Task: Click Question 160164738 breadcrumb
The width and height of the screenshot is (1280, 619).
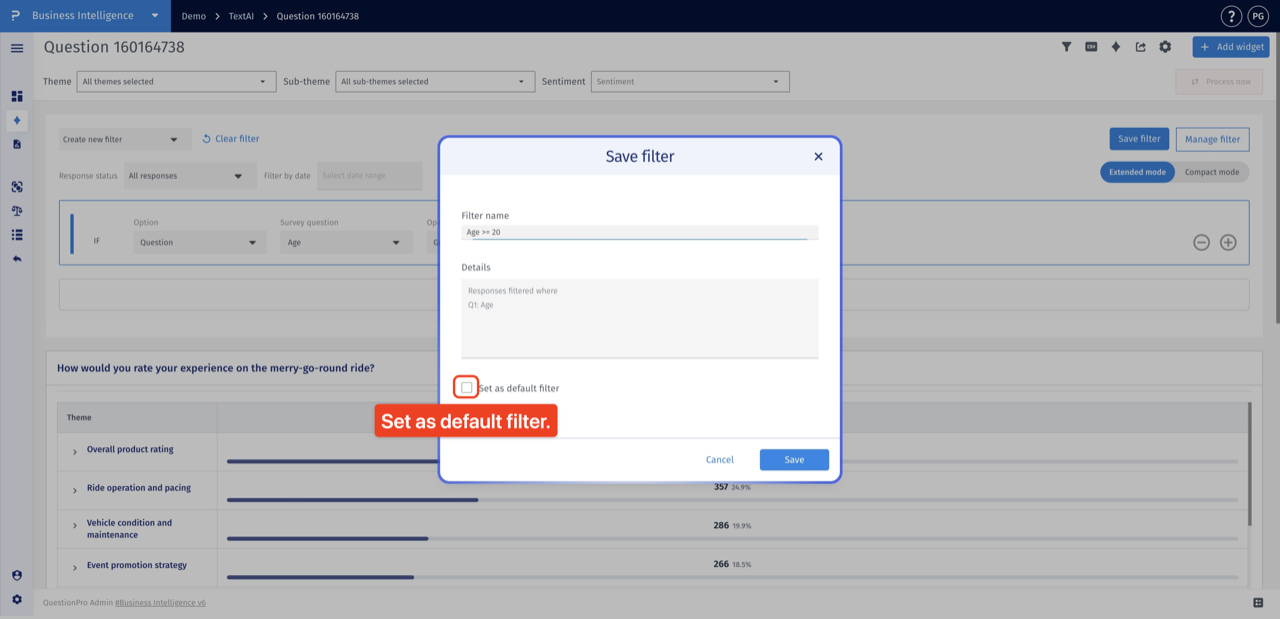Action: [317, 16]
